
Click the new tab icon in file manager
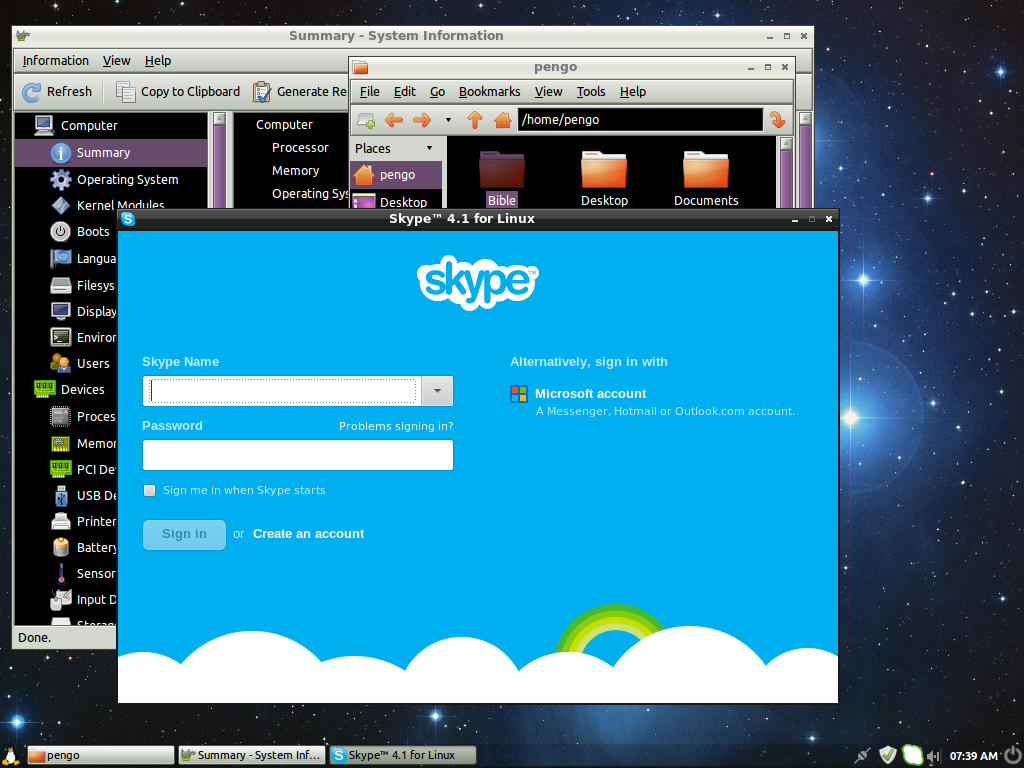pos(366,120)
